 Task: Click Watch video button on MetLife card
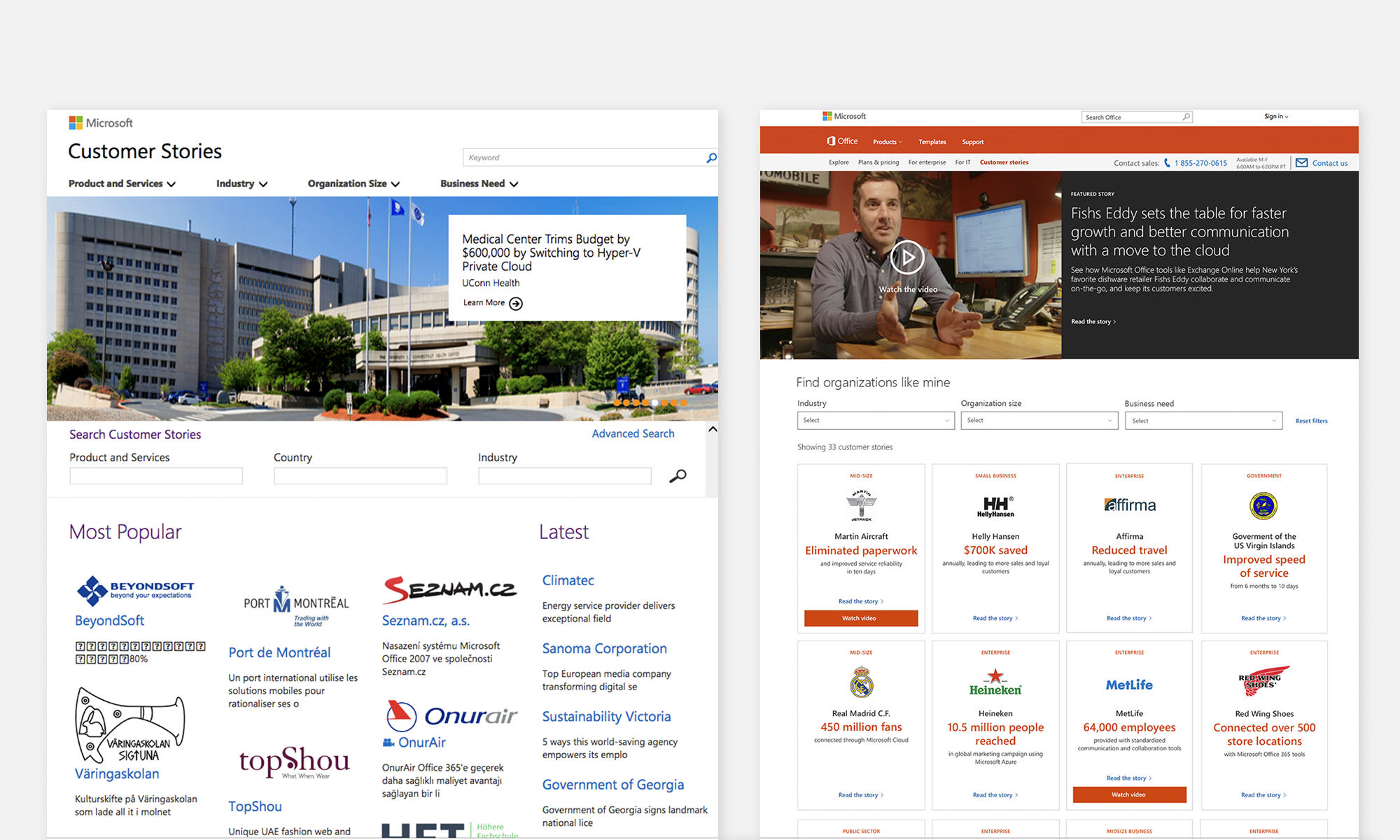pos(1129,794)
